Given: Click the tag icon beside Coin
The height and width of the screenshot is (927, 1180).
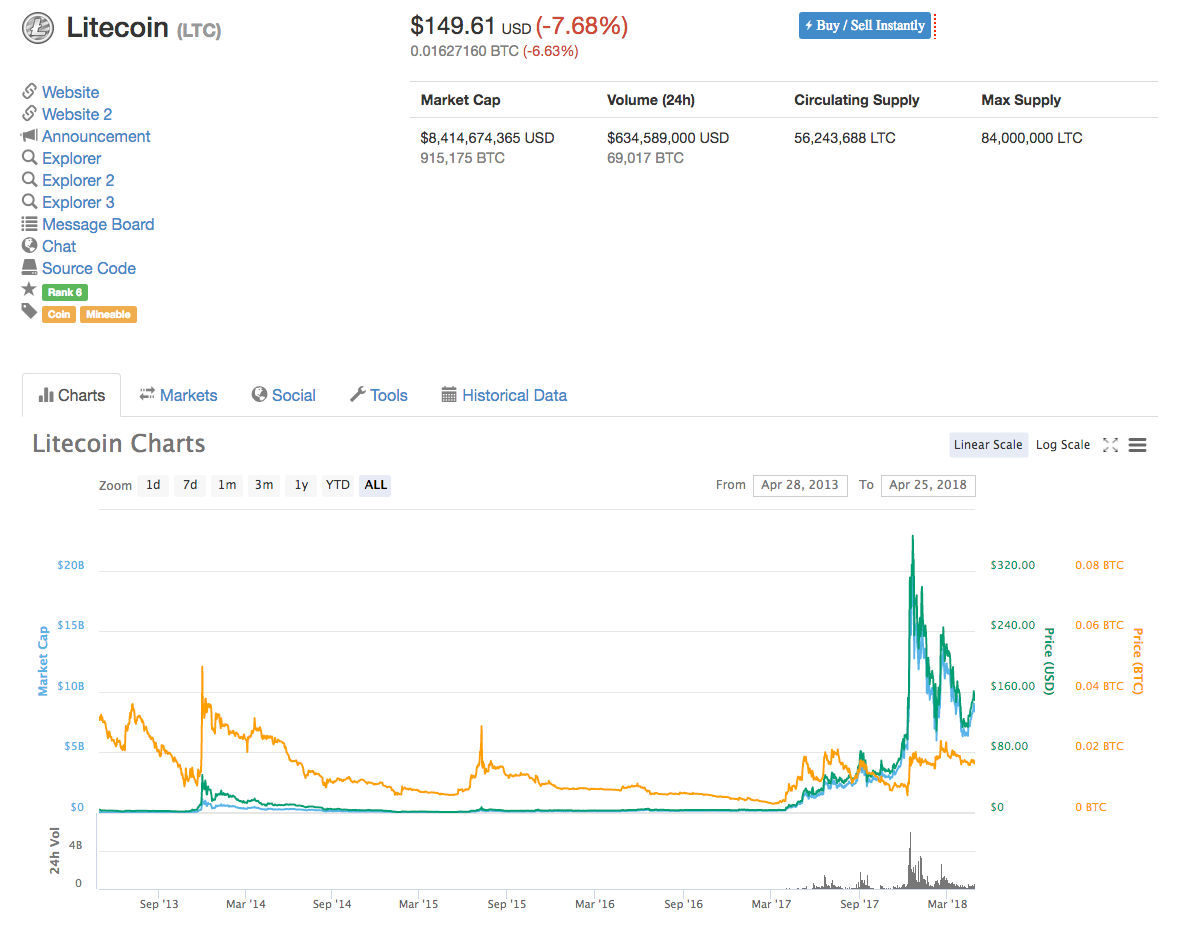Looking at the screenshot, I should coord(29,312).
